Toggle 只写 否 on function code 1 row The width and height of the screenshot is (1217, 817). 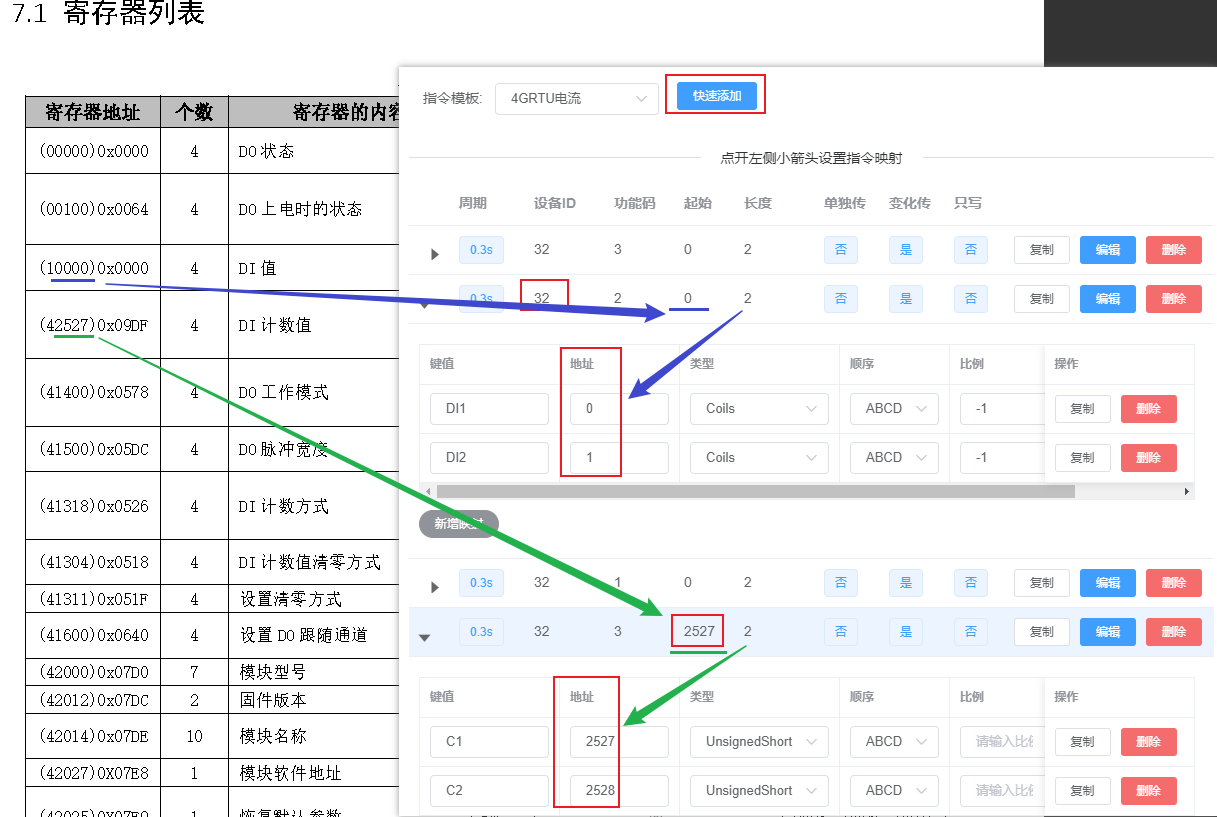click(x=970, y=583)
